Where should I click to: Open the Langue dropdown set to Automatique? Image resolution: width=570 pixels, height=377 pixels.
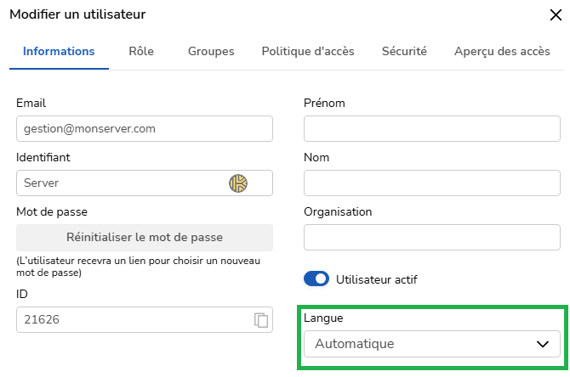(432, 344)
